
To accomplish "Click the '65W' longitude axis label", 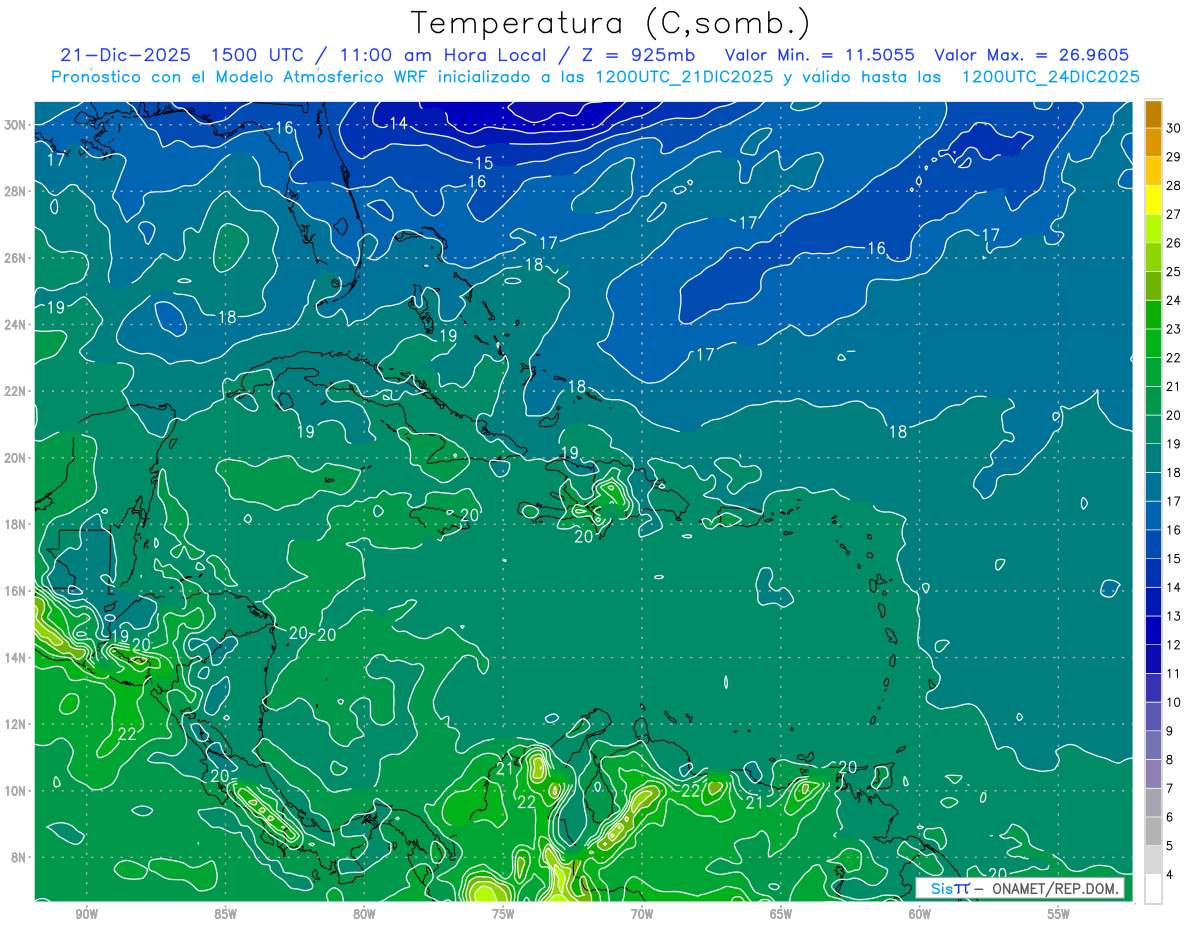I will [781, 914].
